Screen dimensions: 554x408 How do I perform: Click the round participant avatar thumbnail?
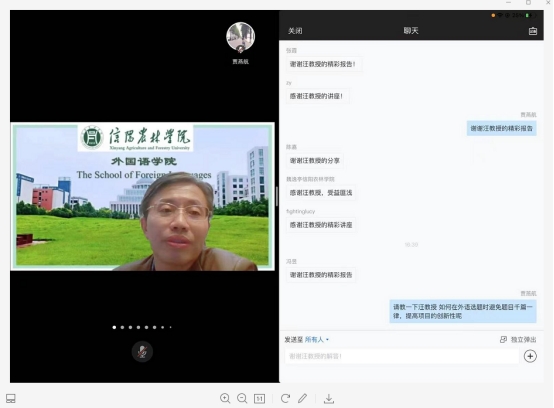(240, 37)
